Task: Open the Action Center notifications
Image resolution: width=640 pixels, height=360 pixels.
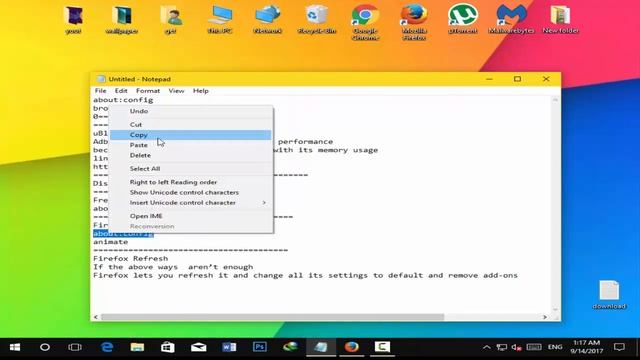Action: coord(619,347)
